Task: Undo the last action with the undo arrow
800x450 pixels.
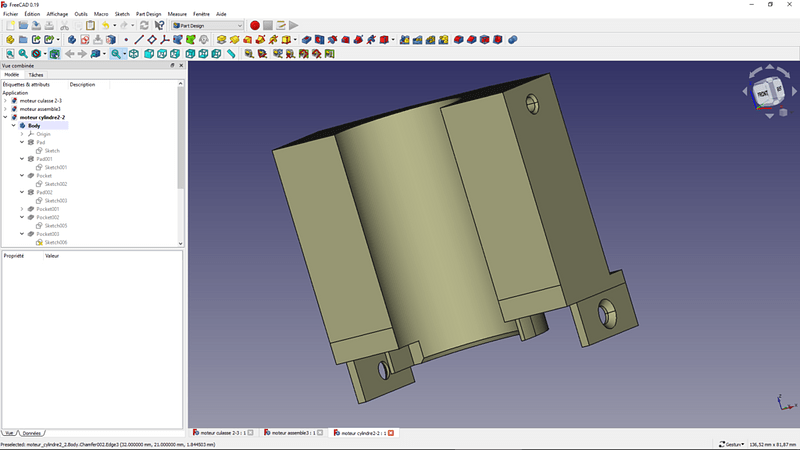Action: tap(105, 26)
